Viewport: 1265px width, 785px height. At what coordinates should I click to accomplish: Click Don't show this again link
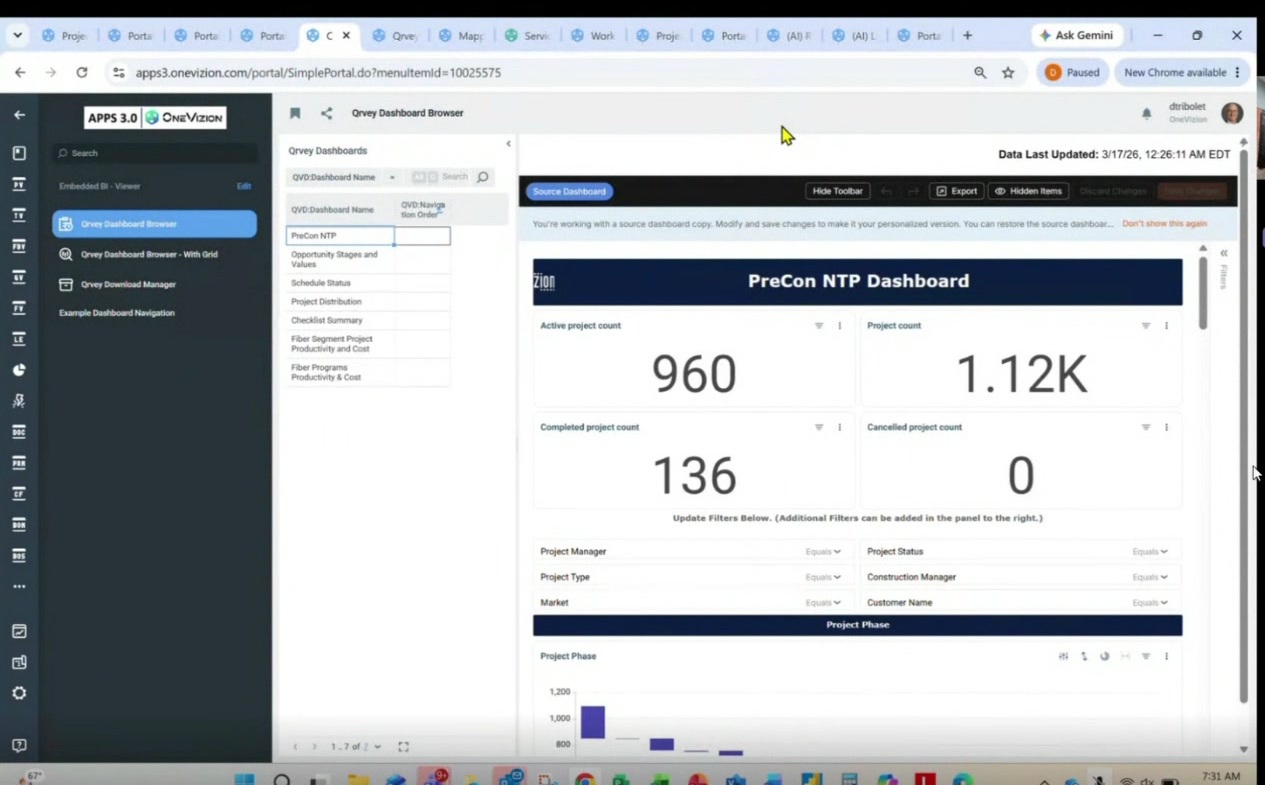tap(1164, 224)
